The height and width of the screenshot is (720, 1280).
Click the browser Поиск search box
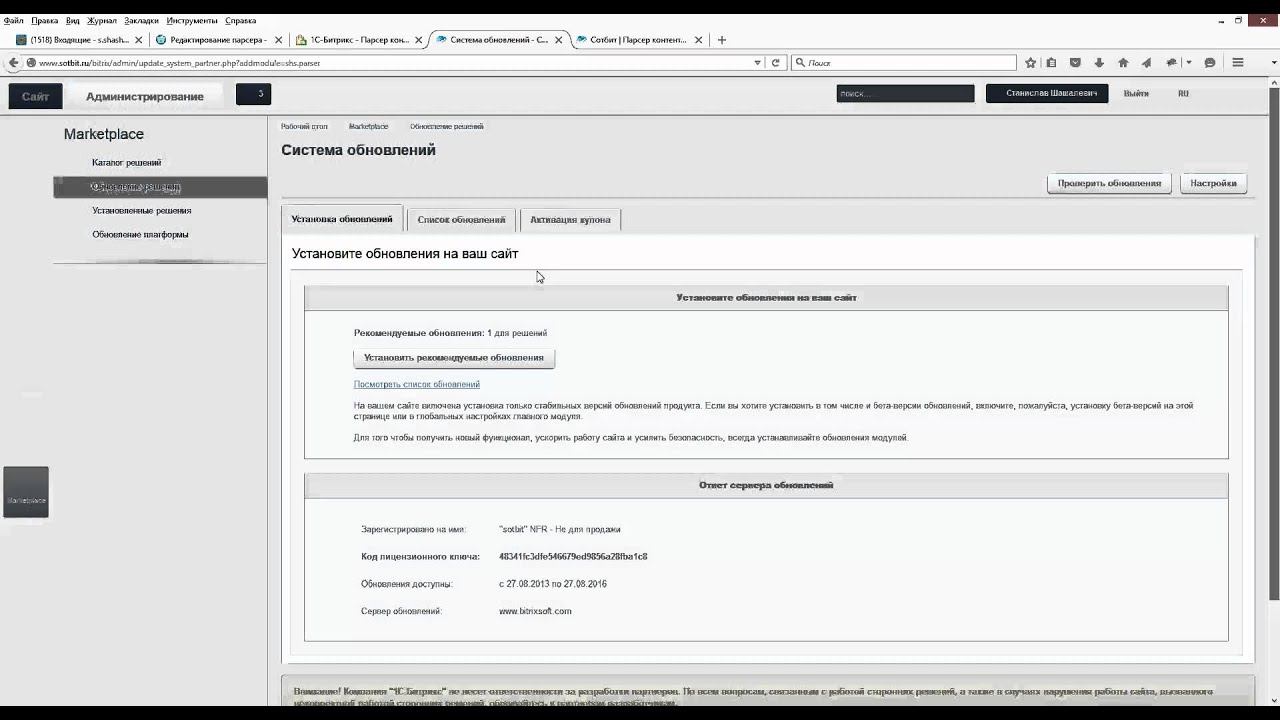(903, 62)
